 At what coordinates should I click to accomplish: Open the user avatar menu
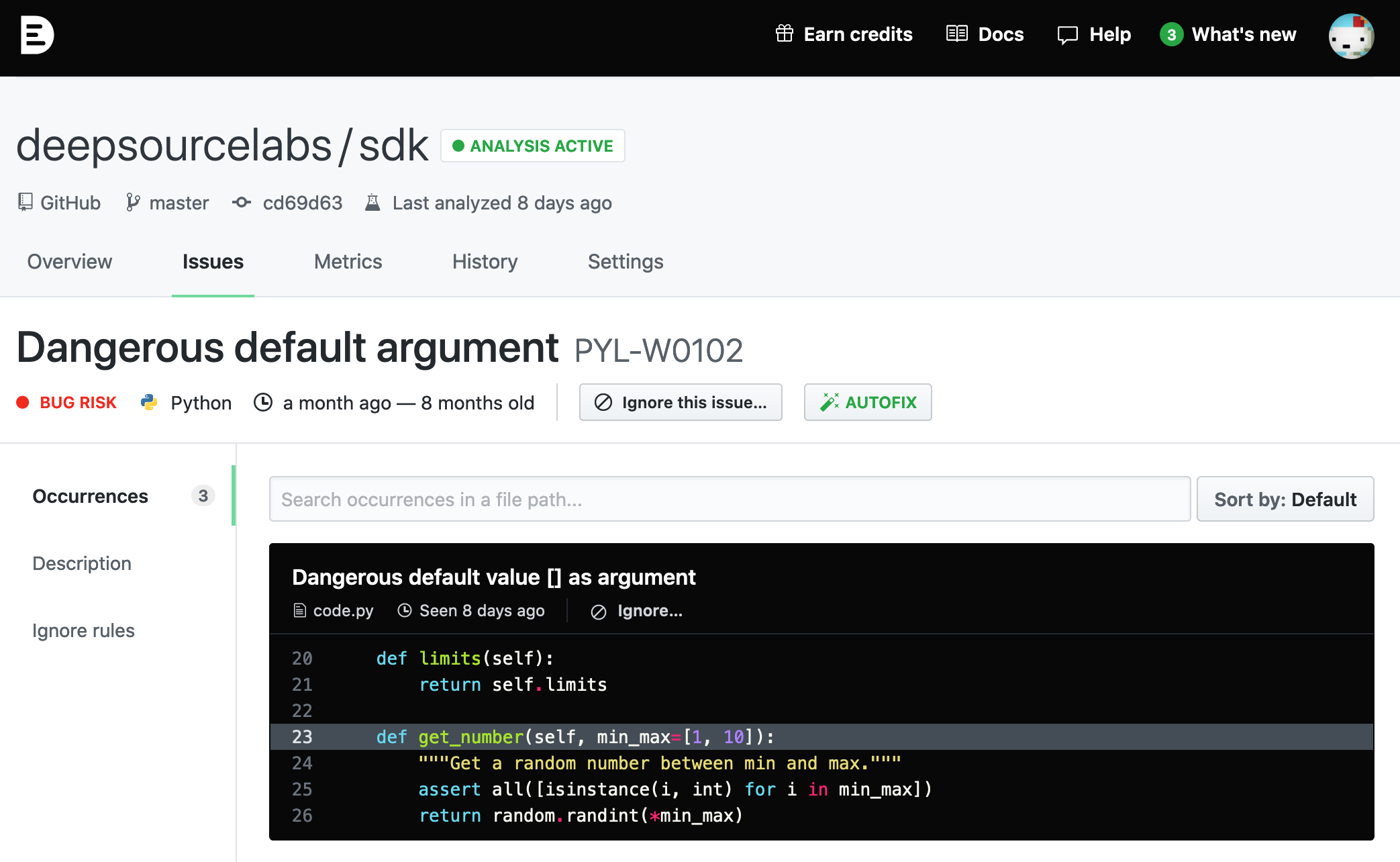[x=1350, y=36]
